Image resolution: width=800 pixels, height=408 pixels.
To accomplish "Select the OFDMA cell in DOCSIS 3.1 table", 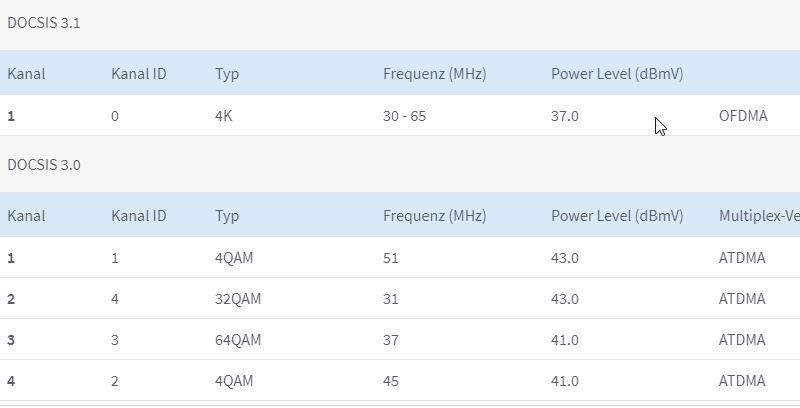I will [743, 116].
